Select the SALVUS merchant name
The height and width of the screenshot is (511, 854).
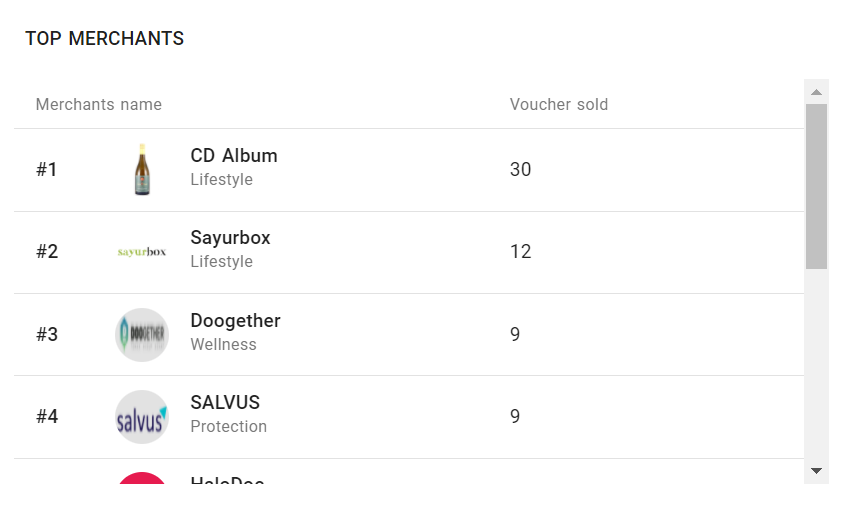[x=225, y=403]
